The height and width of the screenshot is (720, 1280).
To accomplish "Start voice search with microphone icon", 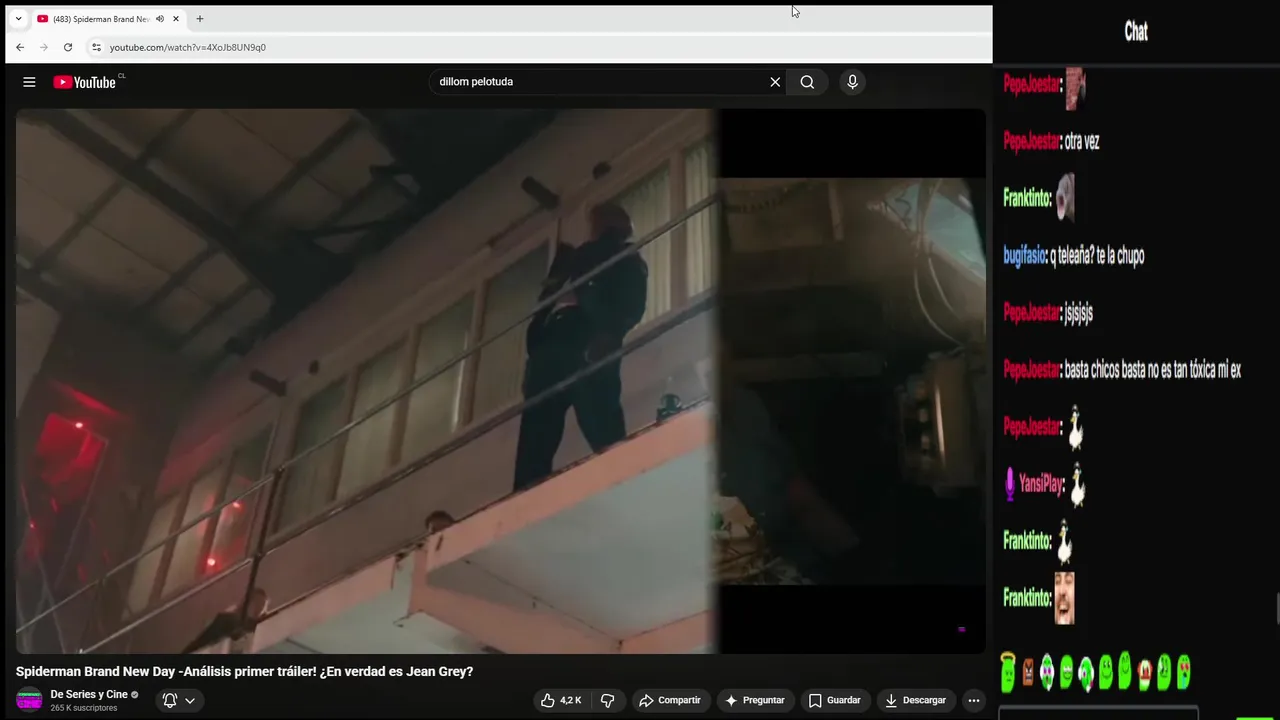I will [852, 82].
